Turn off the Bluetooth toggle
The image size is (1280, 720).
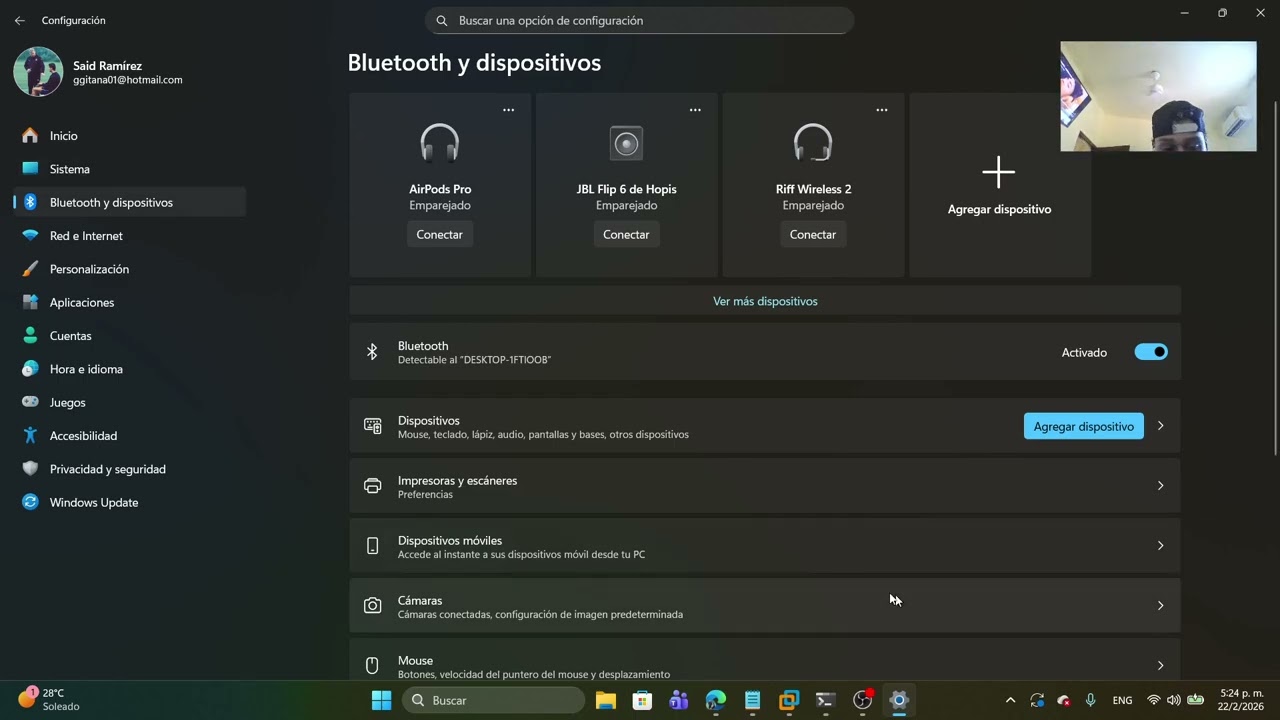tap(1151, 352)
